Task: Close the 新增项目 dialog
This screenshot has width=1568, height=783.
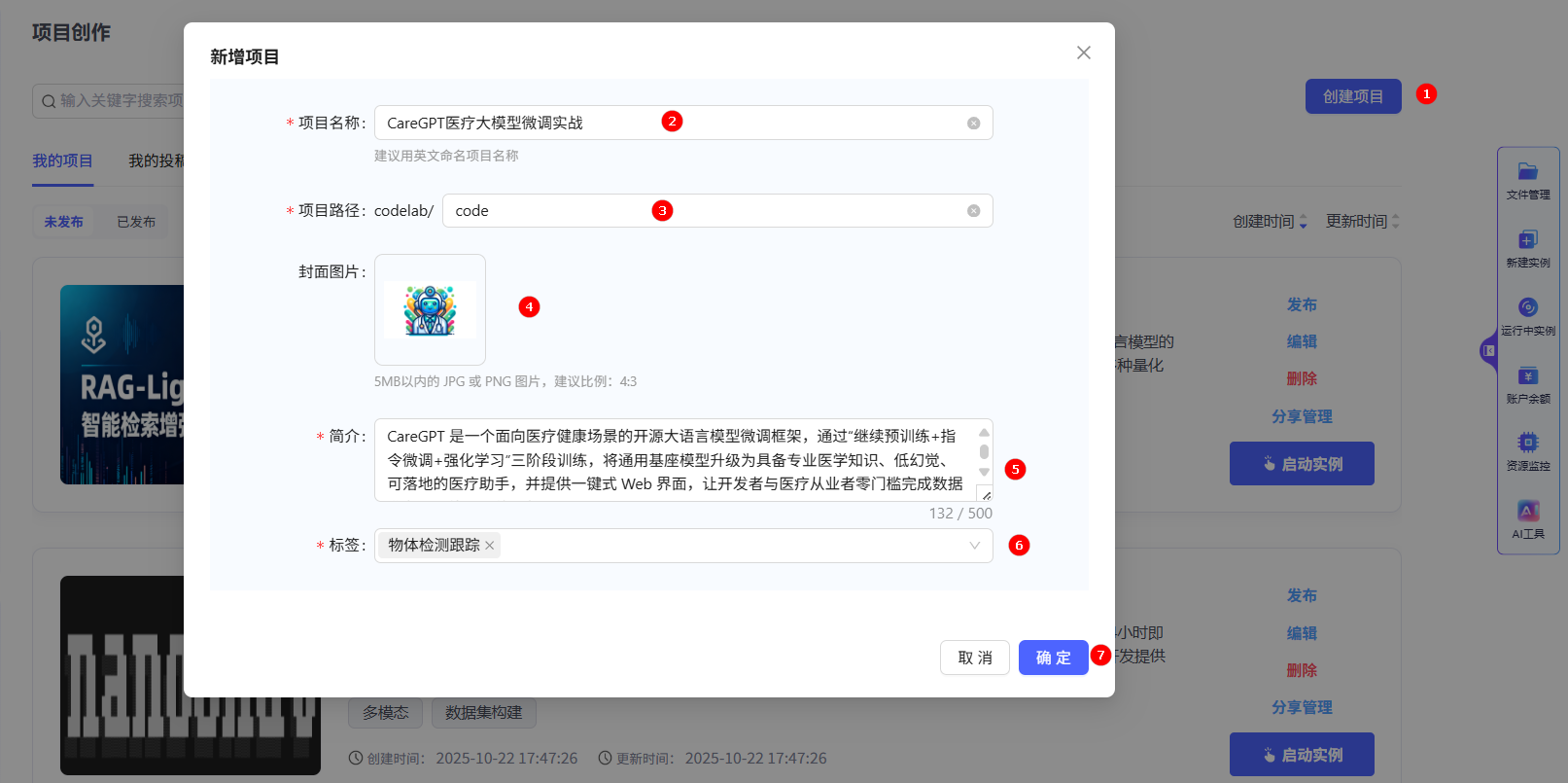Action: click(x=1083, y=53)
